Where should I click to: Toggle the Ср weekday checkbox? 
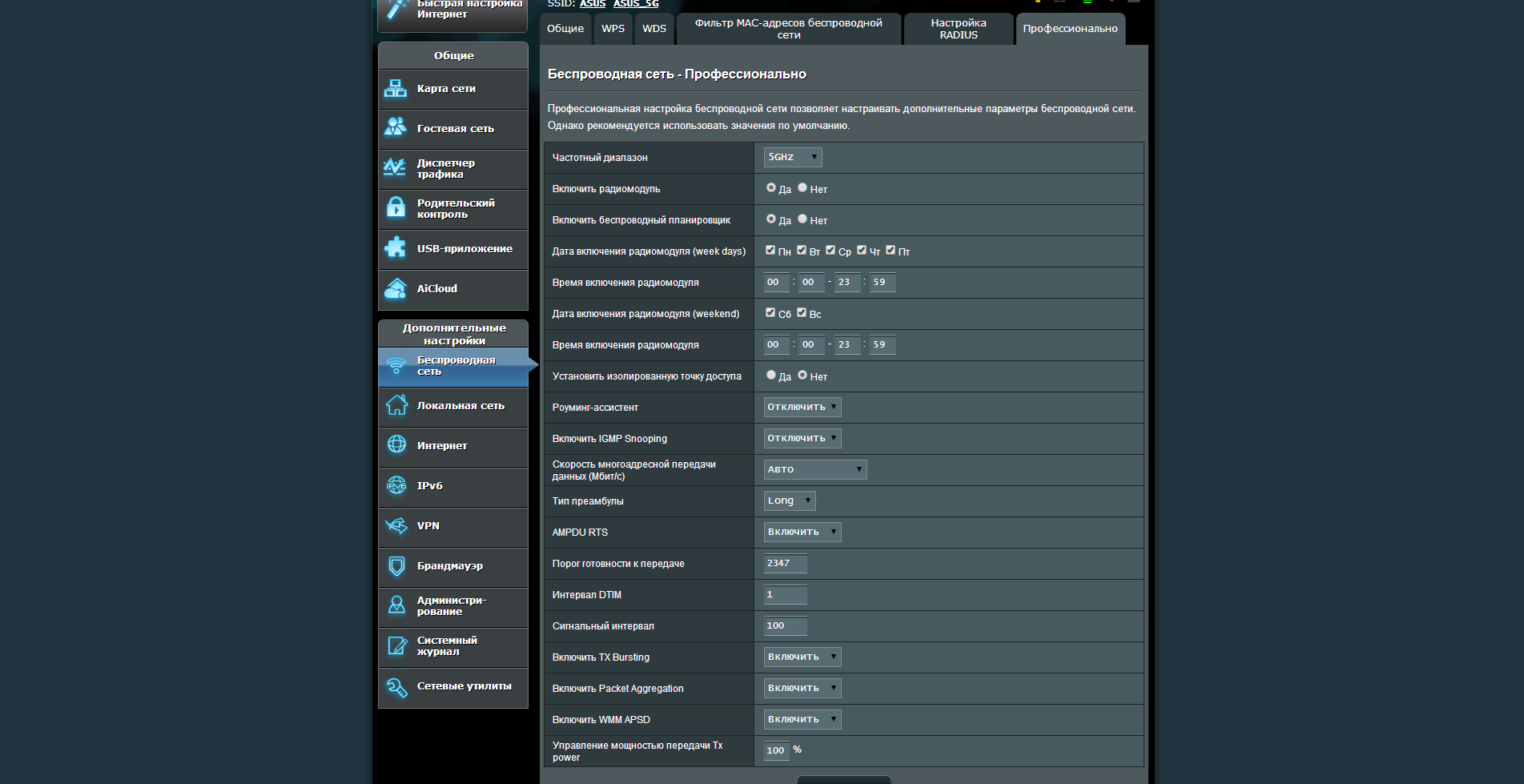[x=830, y=251]
